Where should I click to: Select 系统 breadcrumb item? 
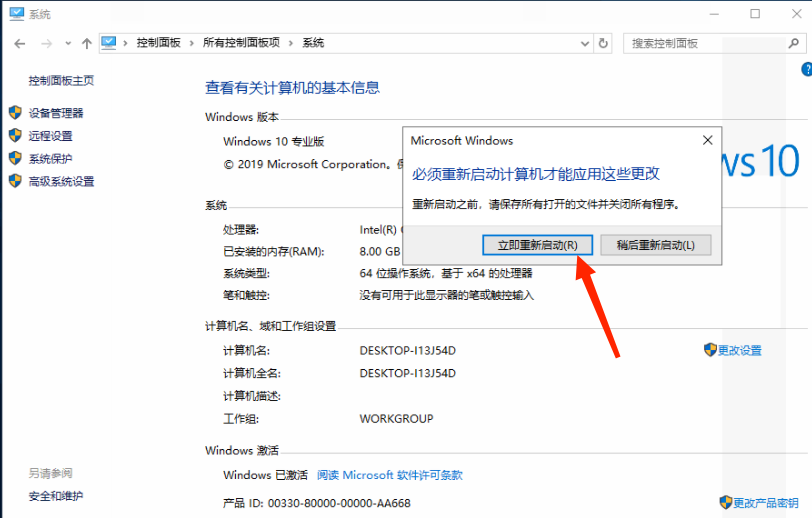click(313, 42)
